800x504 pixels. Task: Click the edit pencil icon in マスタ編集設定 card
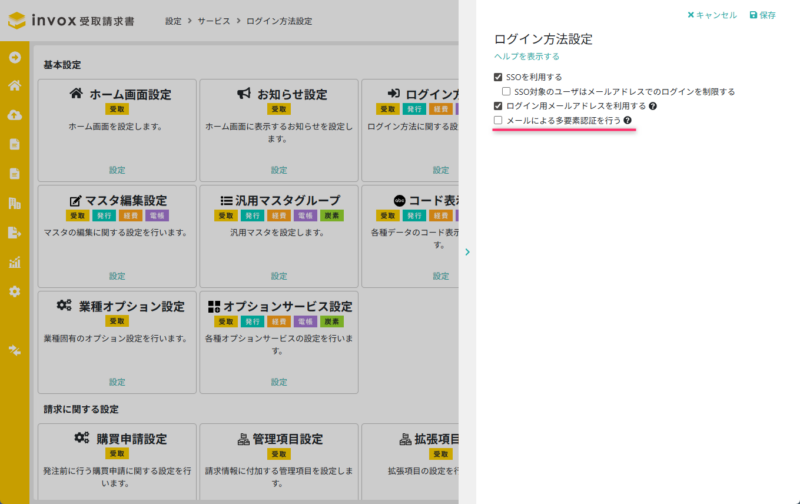pos(75,200)
